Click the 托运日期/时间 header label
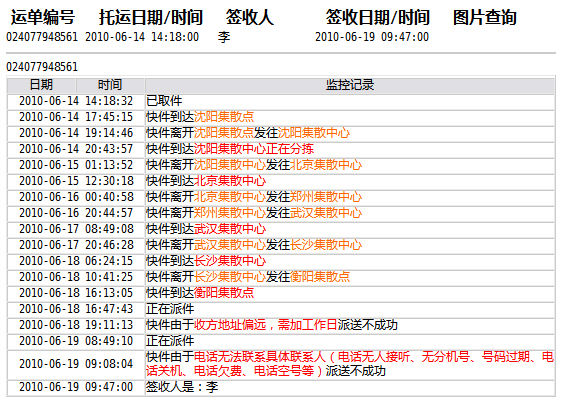 (x=151, y=17)
